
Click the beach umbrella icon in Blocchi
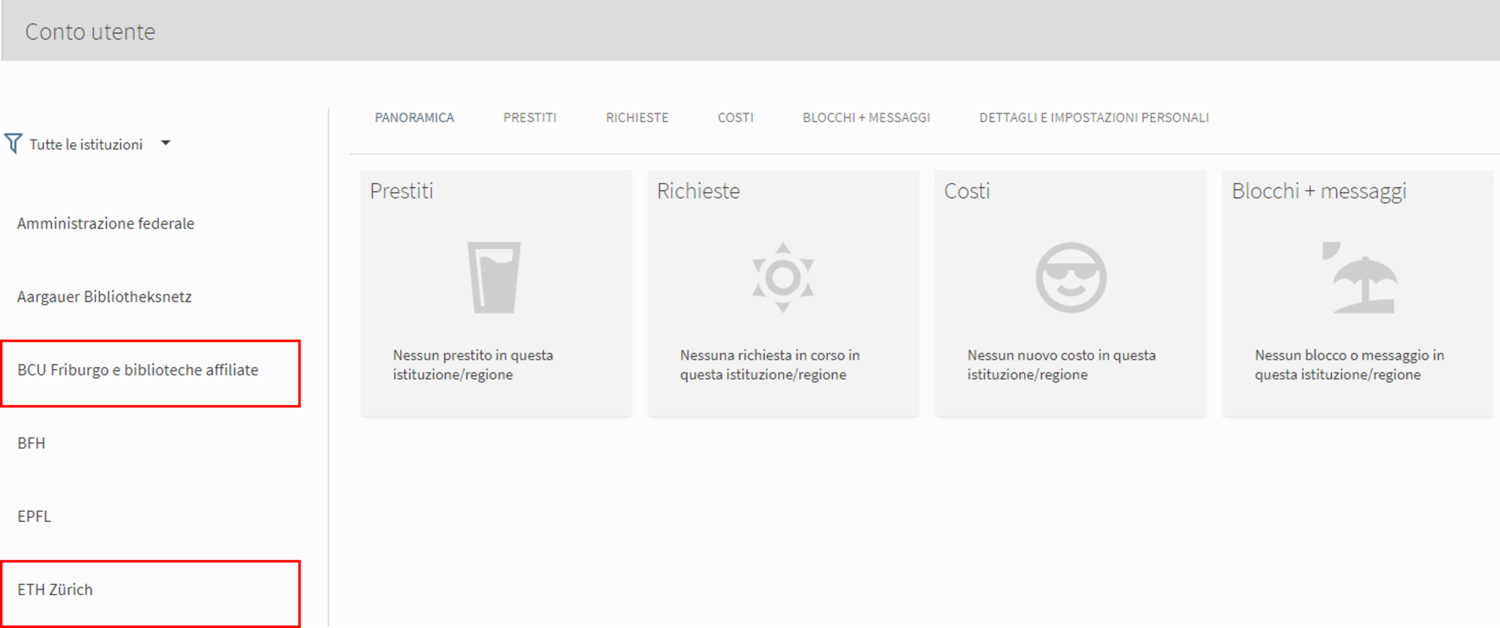1358,277
